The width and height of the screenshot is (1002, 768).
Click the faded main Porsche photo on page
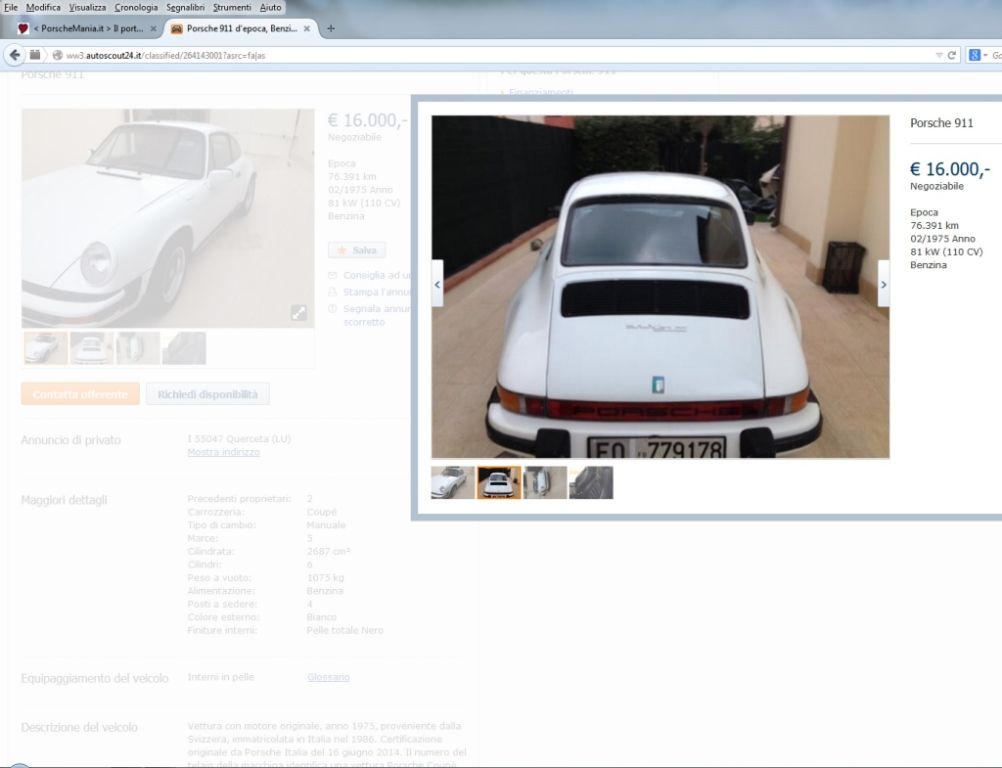(168, 218)
